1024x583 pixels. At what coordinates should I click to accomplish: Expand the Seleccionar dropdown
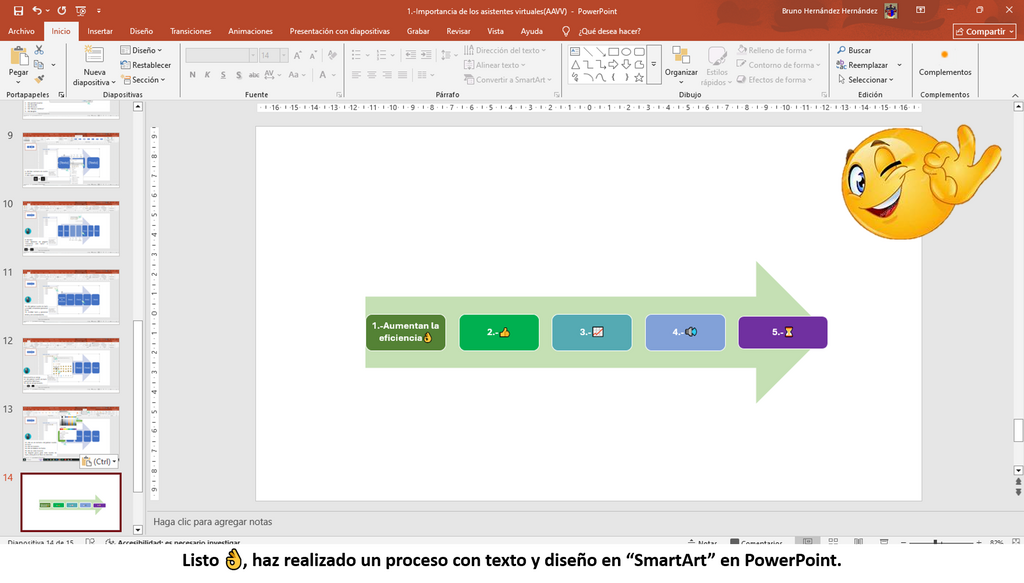click(865, 80)
